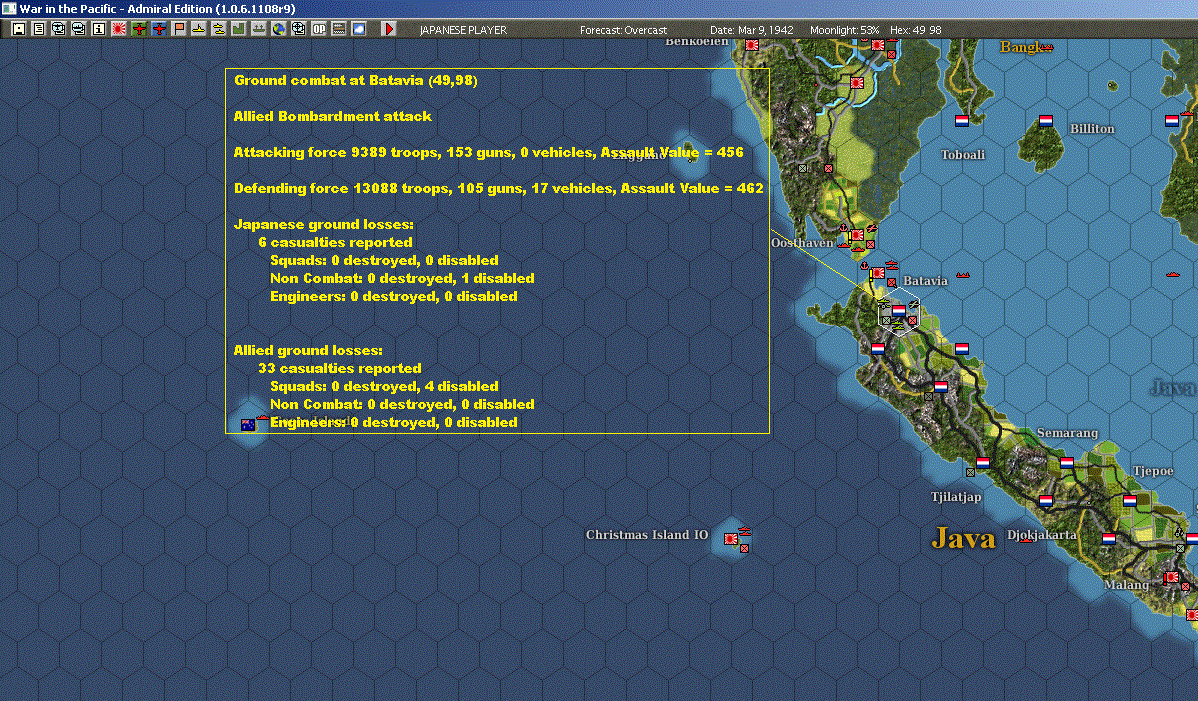
Task: Click the Semarang map label
Action: [1067, 433]
